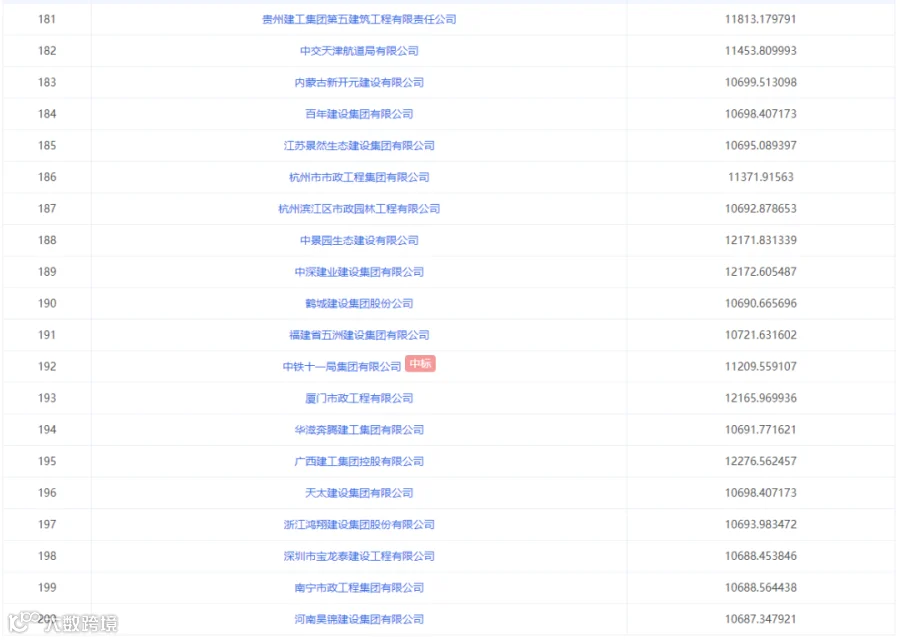Open 中交天津航道局有限公司 link
Viewport: 900px width, 640px height.
tap(359, 51)
